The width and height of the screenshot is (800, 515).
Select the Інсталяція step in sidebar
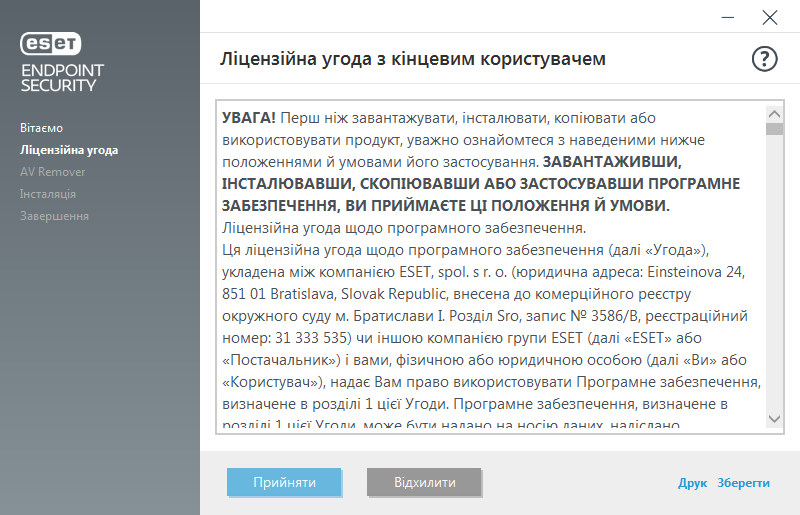pyautogui.click(x=48, y=194)
